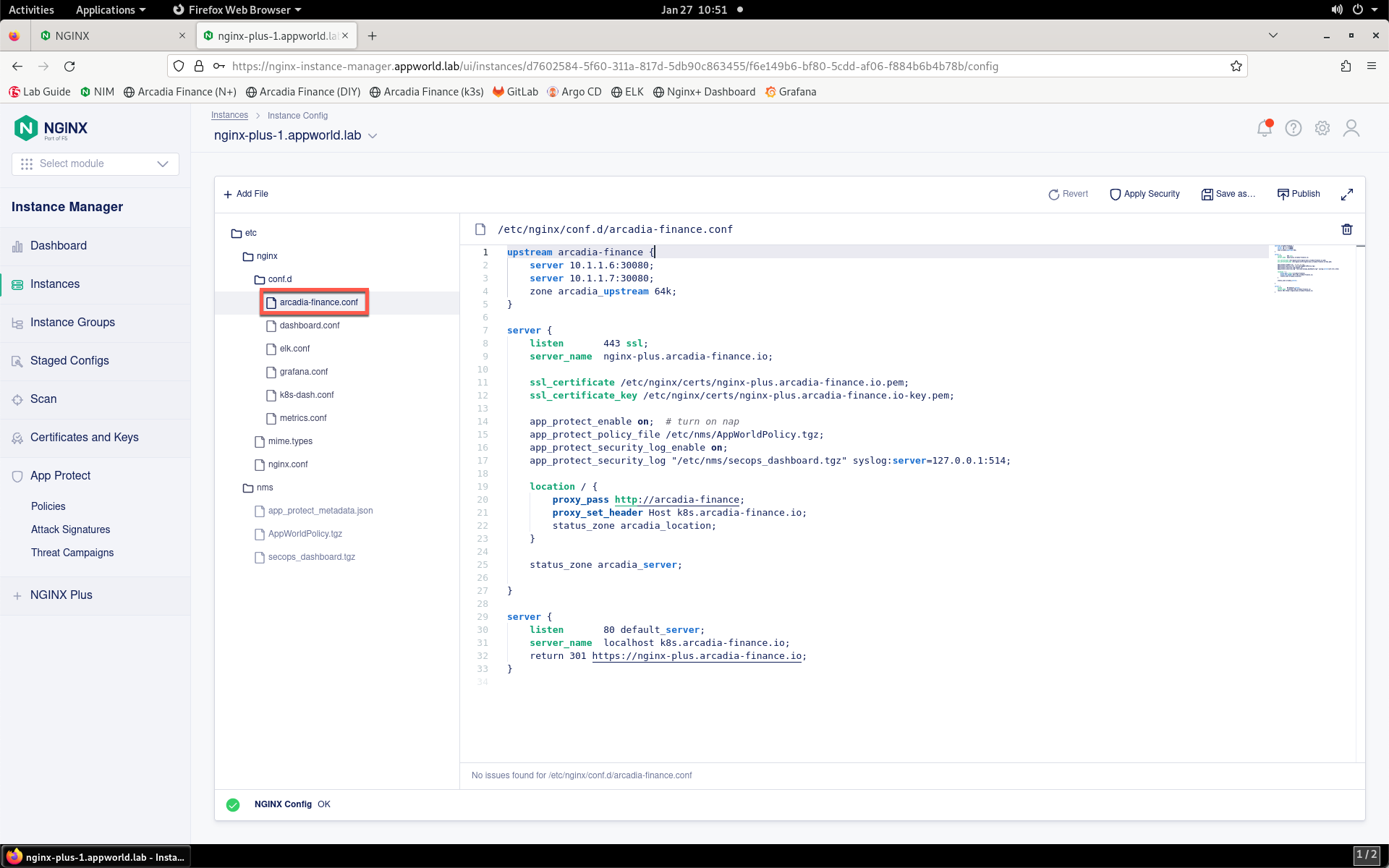Open Firefox application menu

point(1372,66)
